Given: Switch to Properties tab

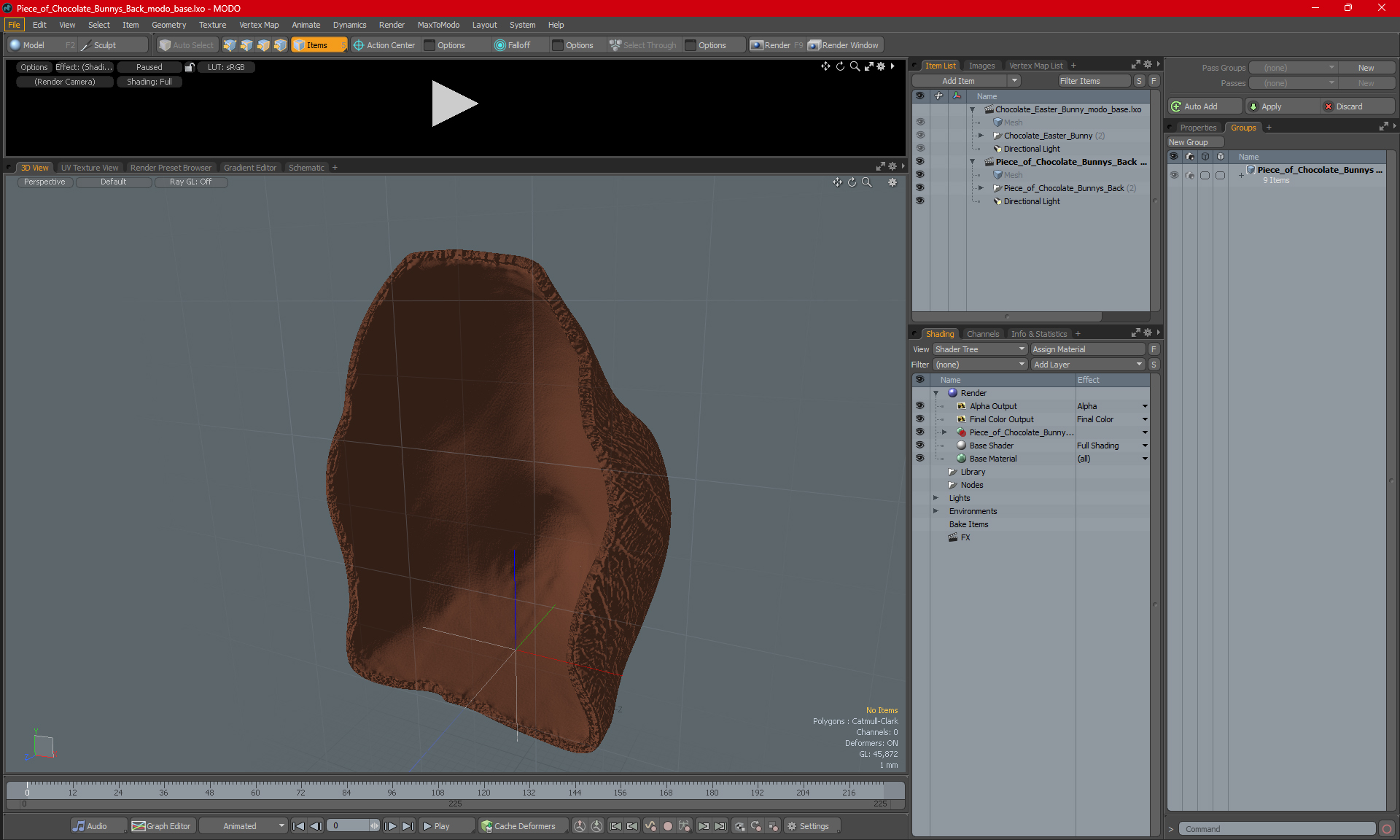Looking at the screenshot, I should click(x=1198, y=128).
